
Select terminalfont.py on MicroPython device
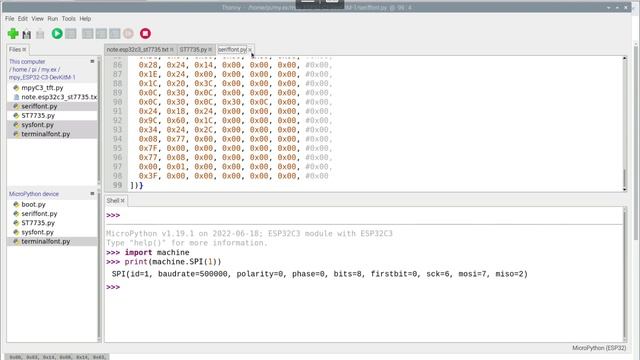tap(46, 241)
